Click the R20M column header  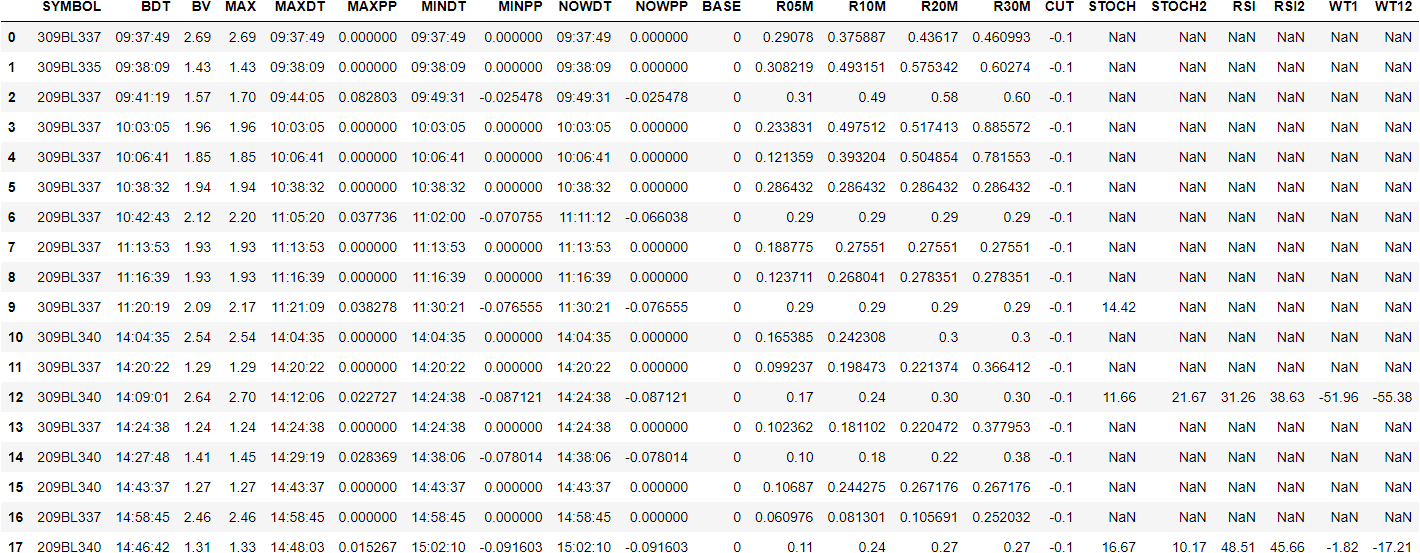pos(940,7)
